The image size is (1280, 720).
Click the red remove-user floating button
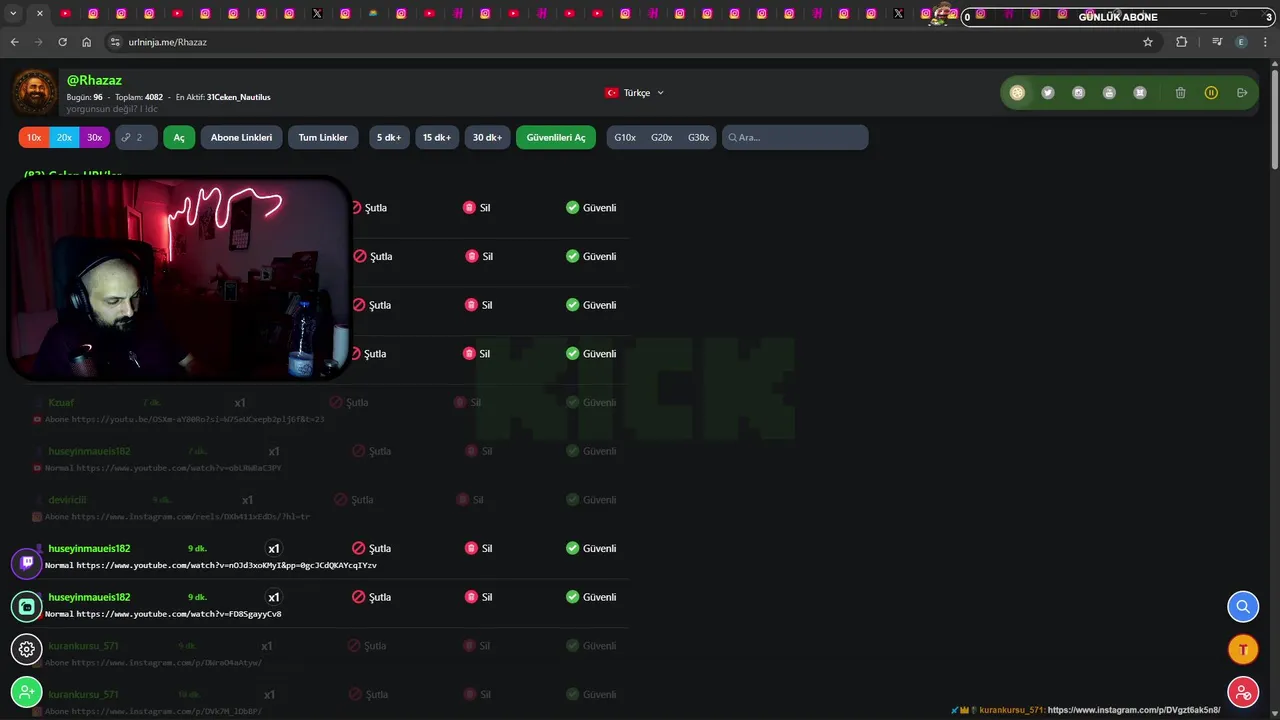1243,692
